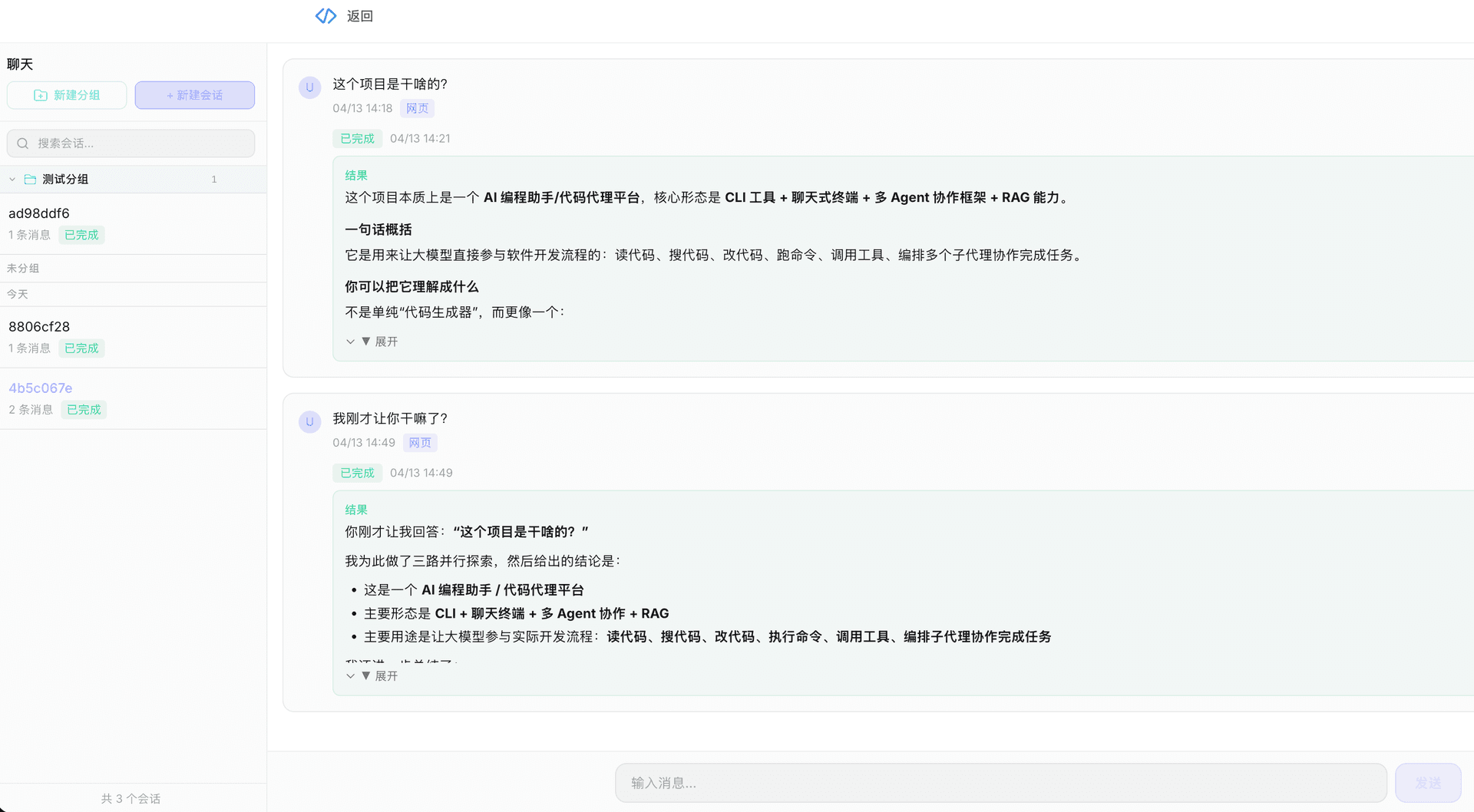1474x812 pixels.
Task: Click the search magnifier icon
Action: click(22, 143)
